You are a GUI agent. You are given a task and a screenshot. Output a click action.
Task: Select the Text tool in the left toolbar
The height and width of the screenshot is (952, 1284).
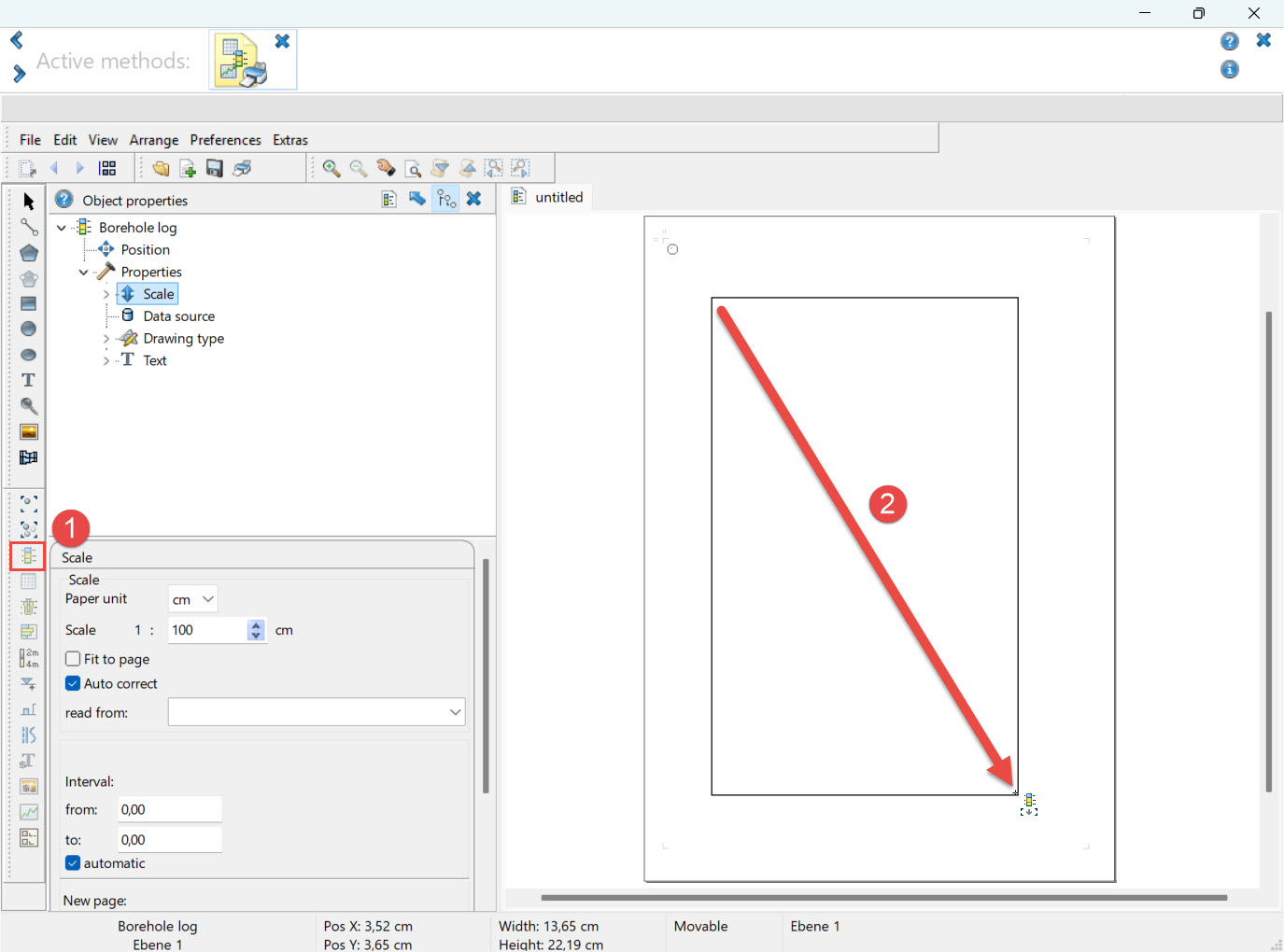pos(28,381)
